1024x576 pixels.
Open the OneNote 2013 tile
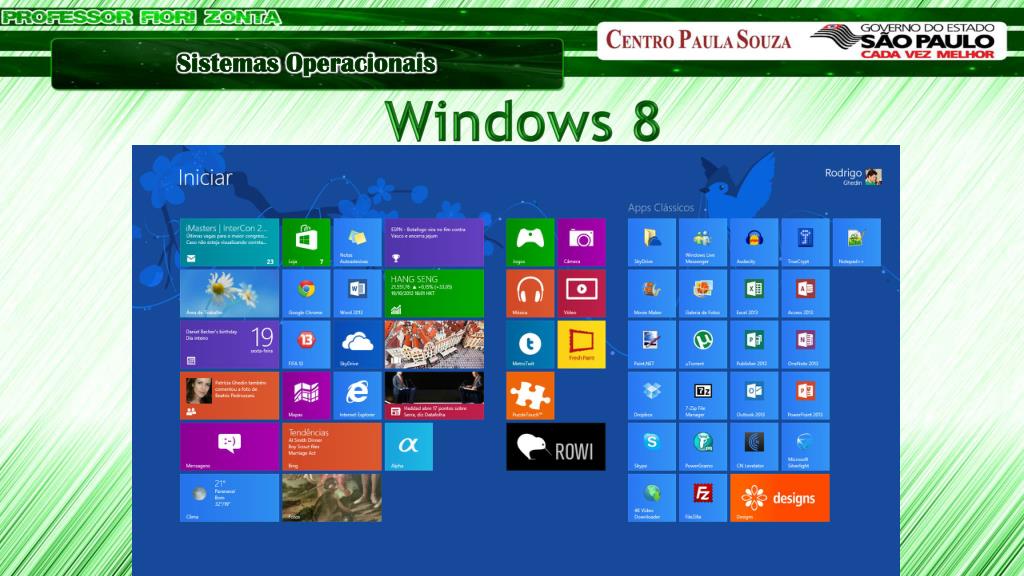pyautogui.click(x=805, y=344)
